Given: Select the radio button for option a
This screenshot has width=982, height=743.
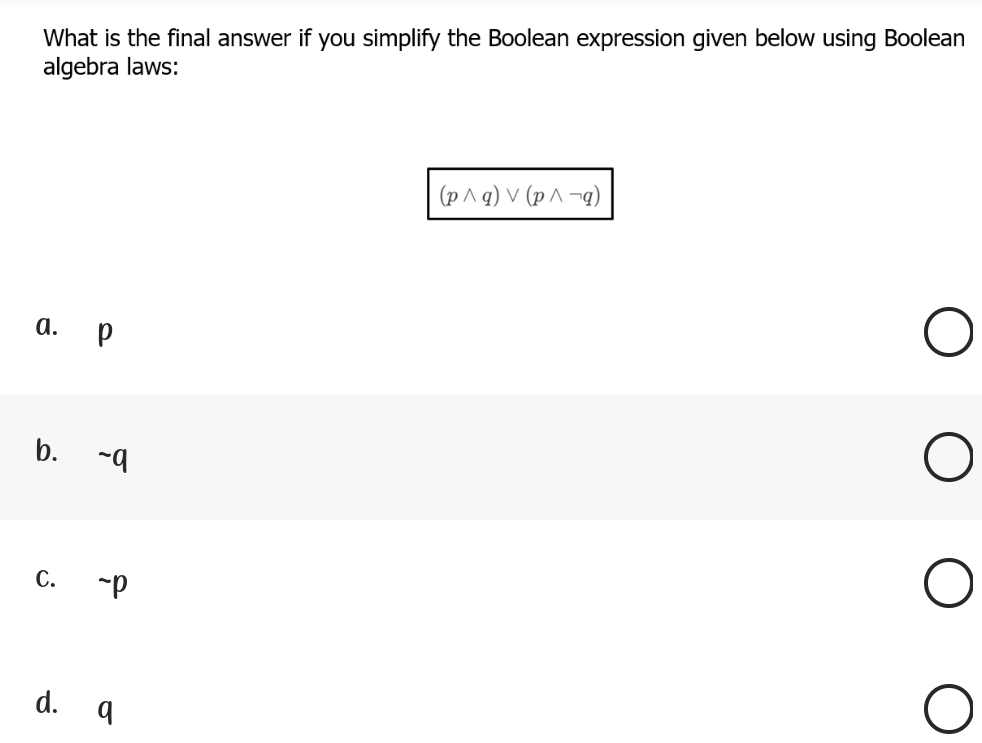Looking at the screenshot, I should tap(947, 331).
